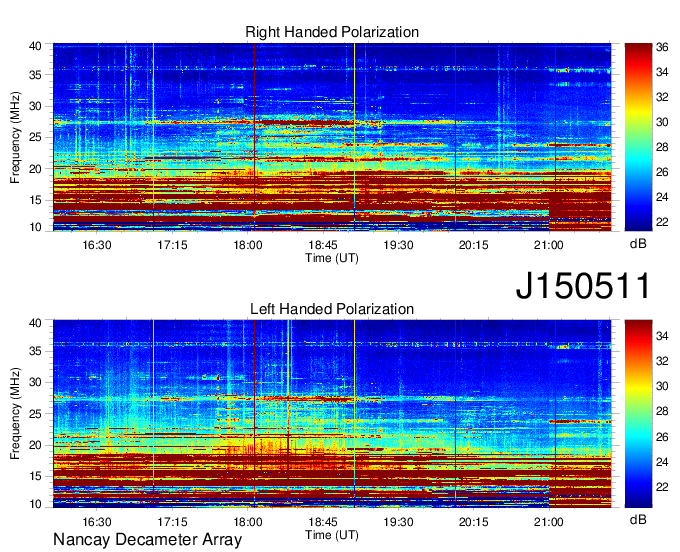The height and width of the screenshot is (552, 680).
Task: Click the 22 value on top color scale
Action: coord(662,222)
